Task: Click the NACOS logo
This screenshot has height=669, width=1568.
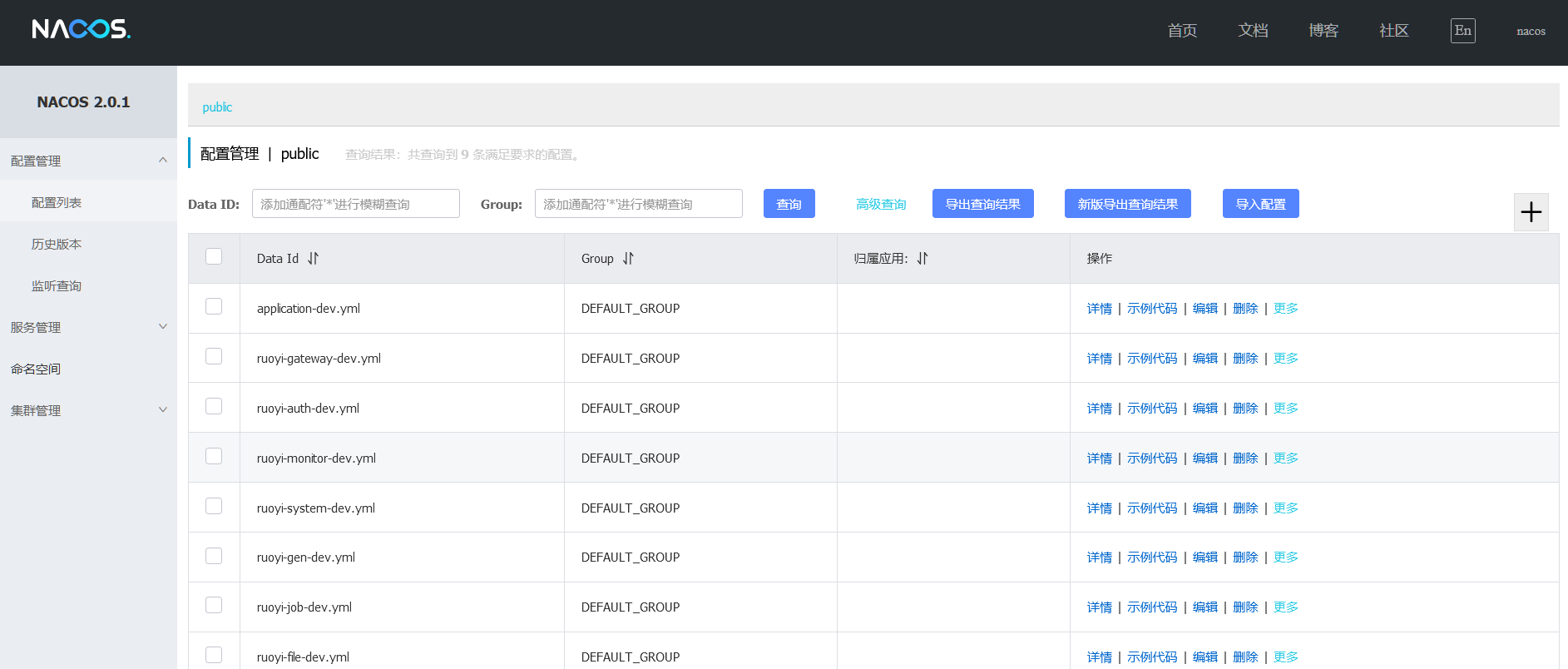Action: (82, 29)
